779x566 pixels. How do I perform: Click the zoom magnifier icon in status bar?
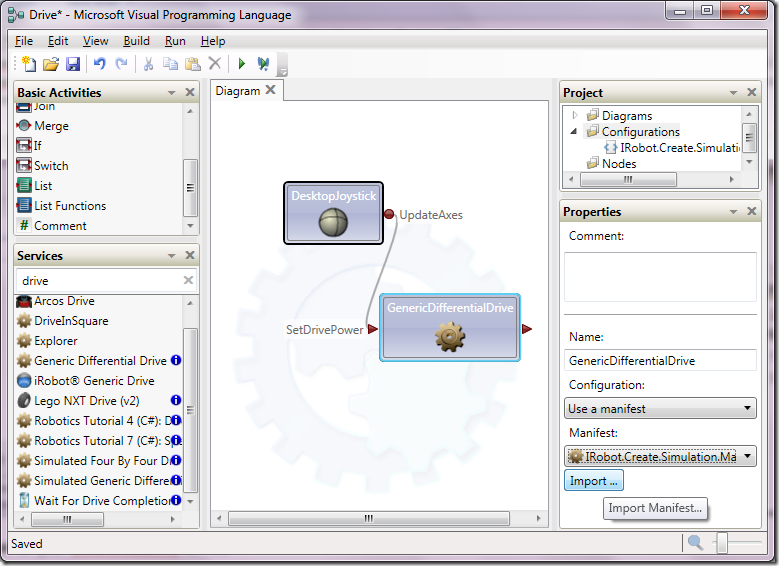[695, 543]
